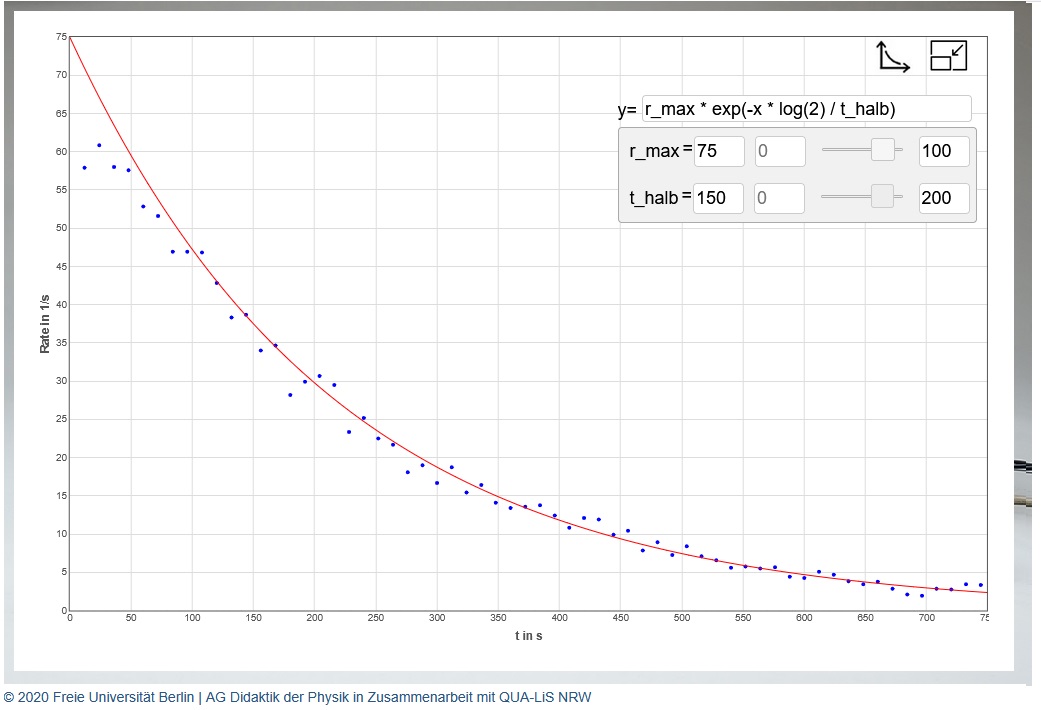1041x710 pixels.
Task: Click the t_halb maximum field showing 200
Action: [x=944, y=198]
